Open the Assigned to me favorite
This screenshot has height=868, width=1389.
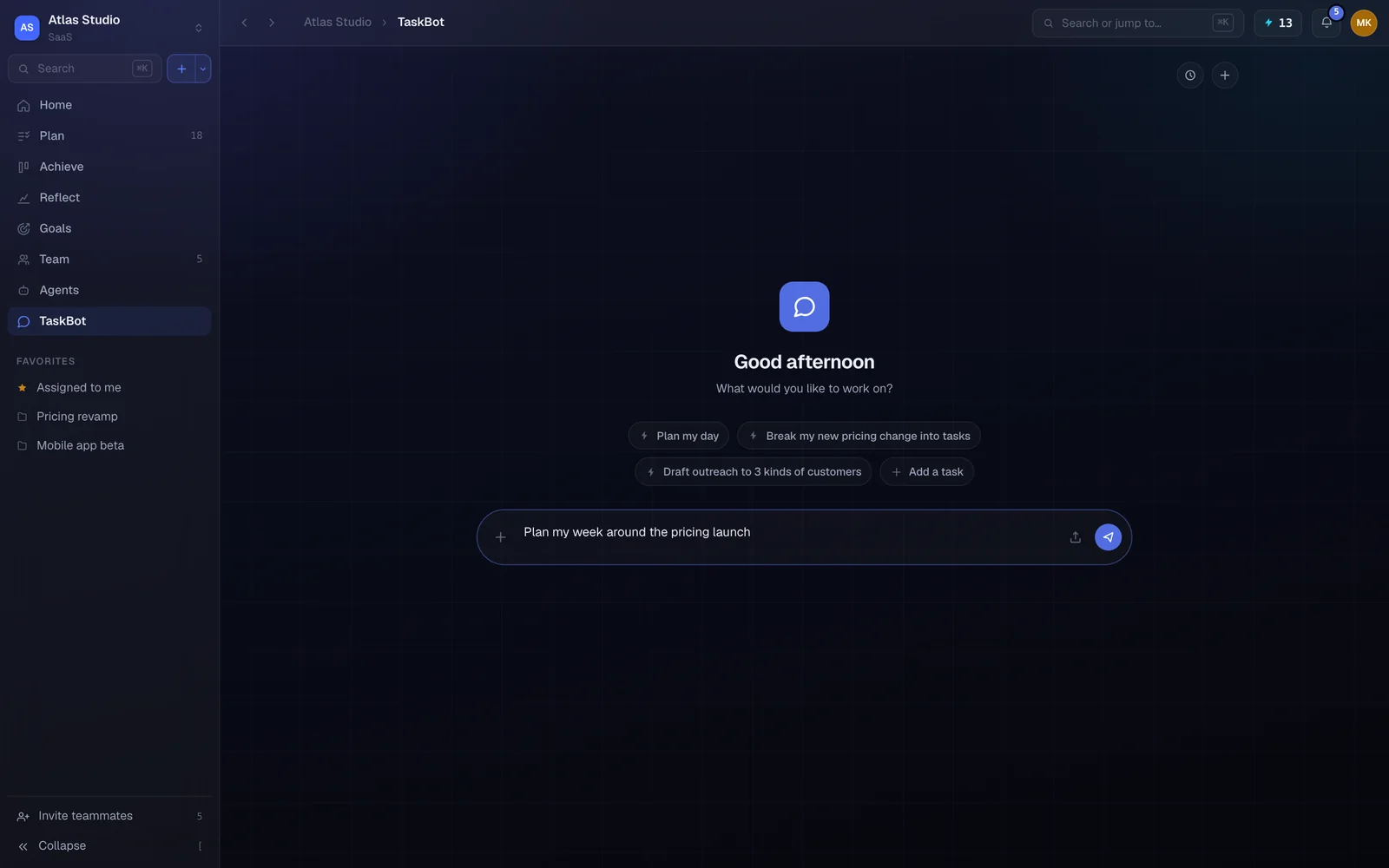(x=109, y=388)
